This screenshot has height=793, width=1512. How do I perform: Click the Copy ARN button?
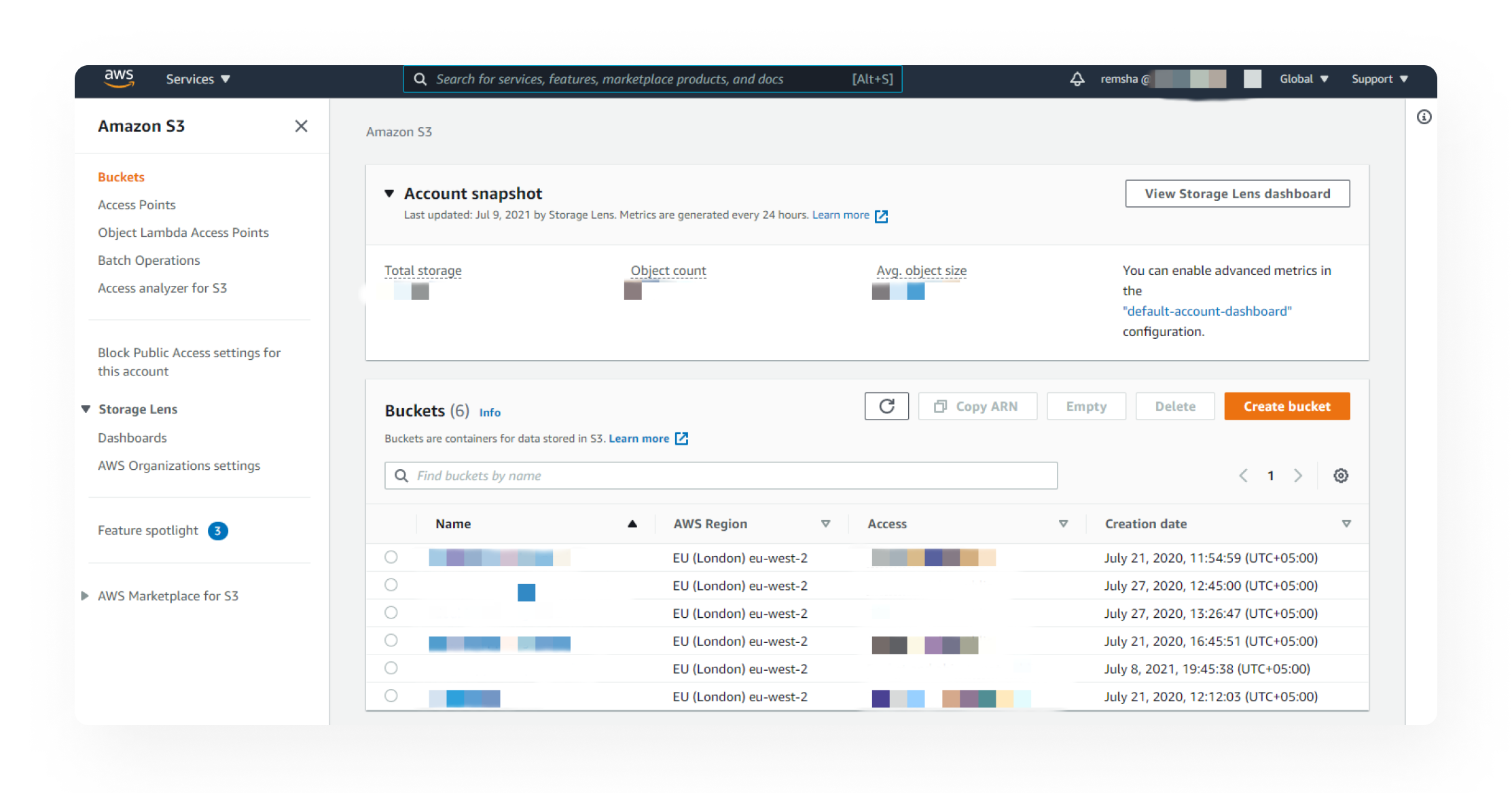tap(977, 406)
